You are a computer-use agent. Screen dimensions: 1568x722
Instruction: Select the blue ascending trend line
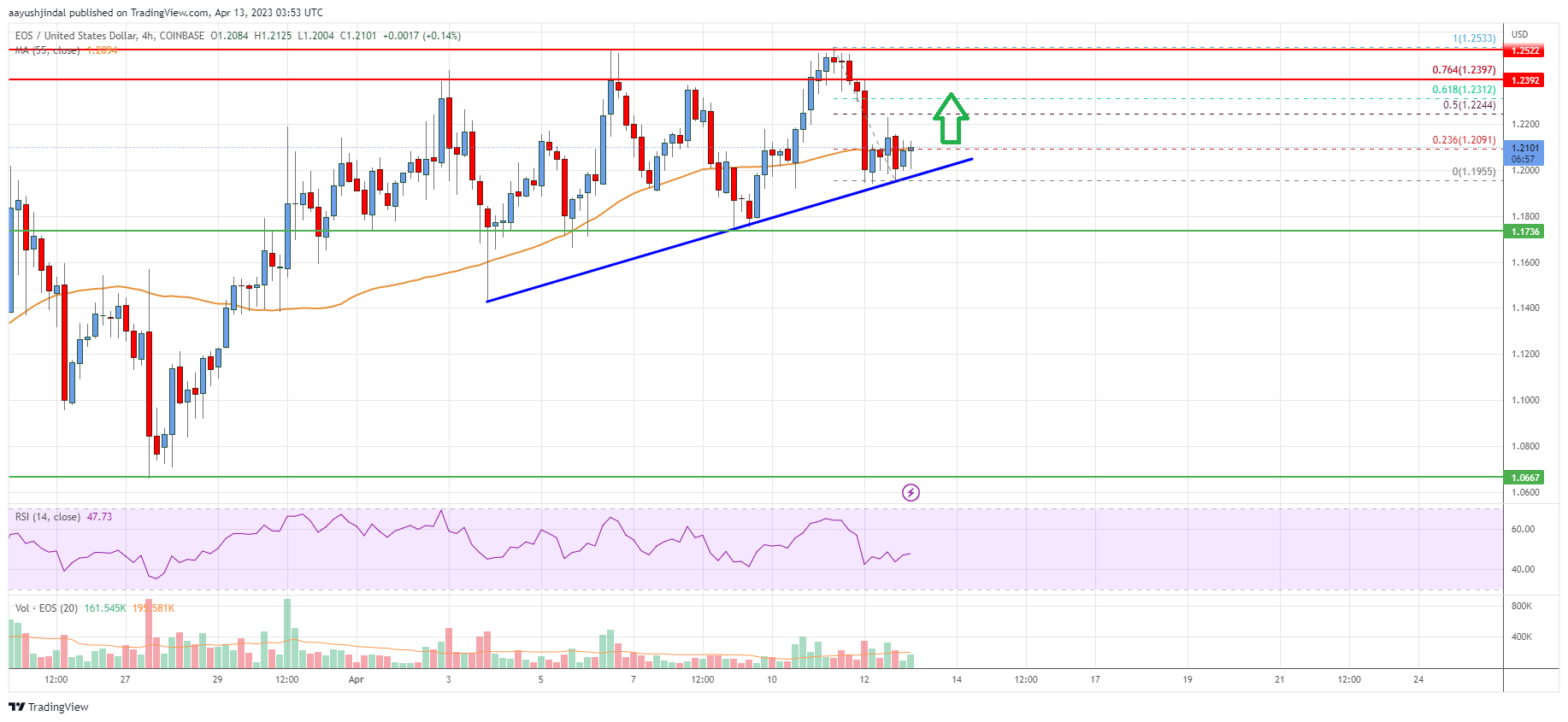tap(729, 230)
